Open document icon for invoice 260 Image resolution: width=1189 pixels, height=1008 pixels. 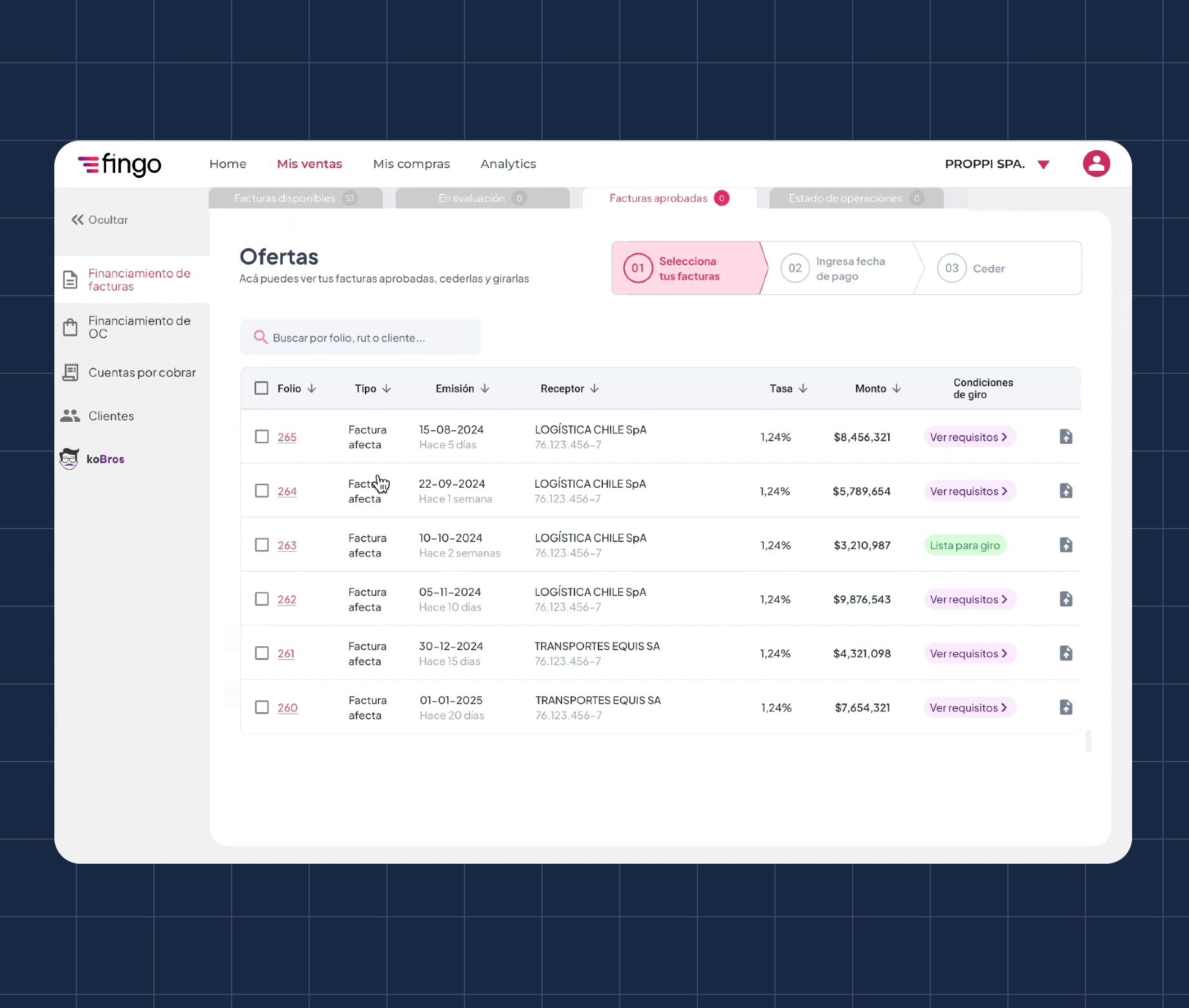click(1065, 707)
